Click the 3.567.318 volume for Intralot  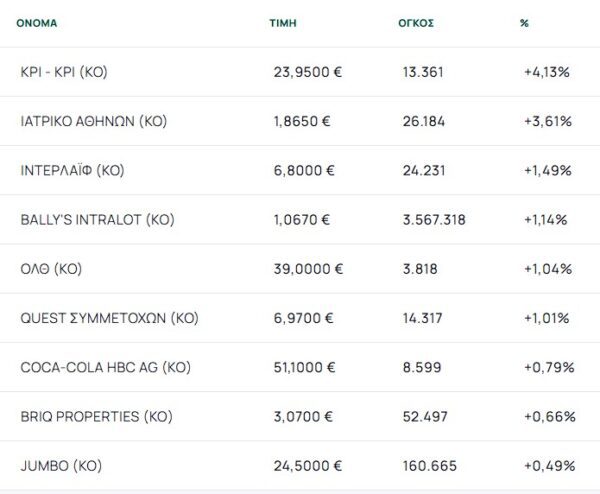click(x=432, y=219)
